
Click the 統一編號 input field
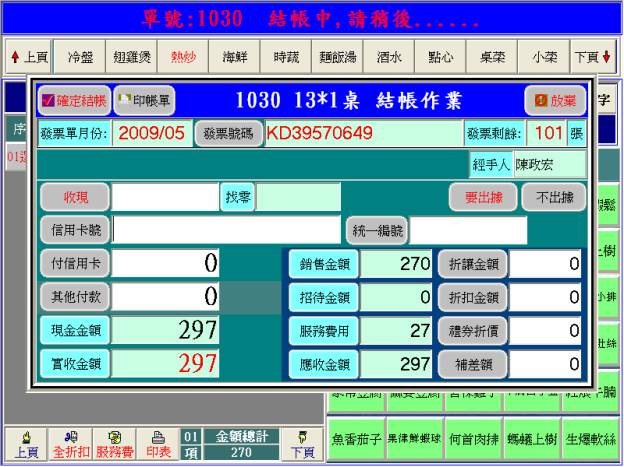[468, 230]
